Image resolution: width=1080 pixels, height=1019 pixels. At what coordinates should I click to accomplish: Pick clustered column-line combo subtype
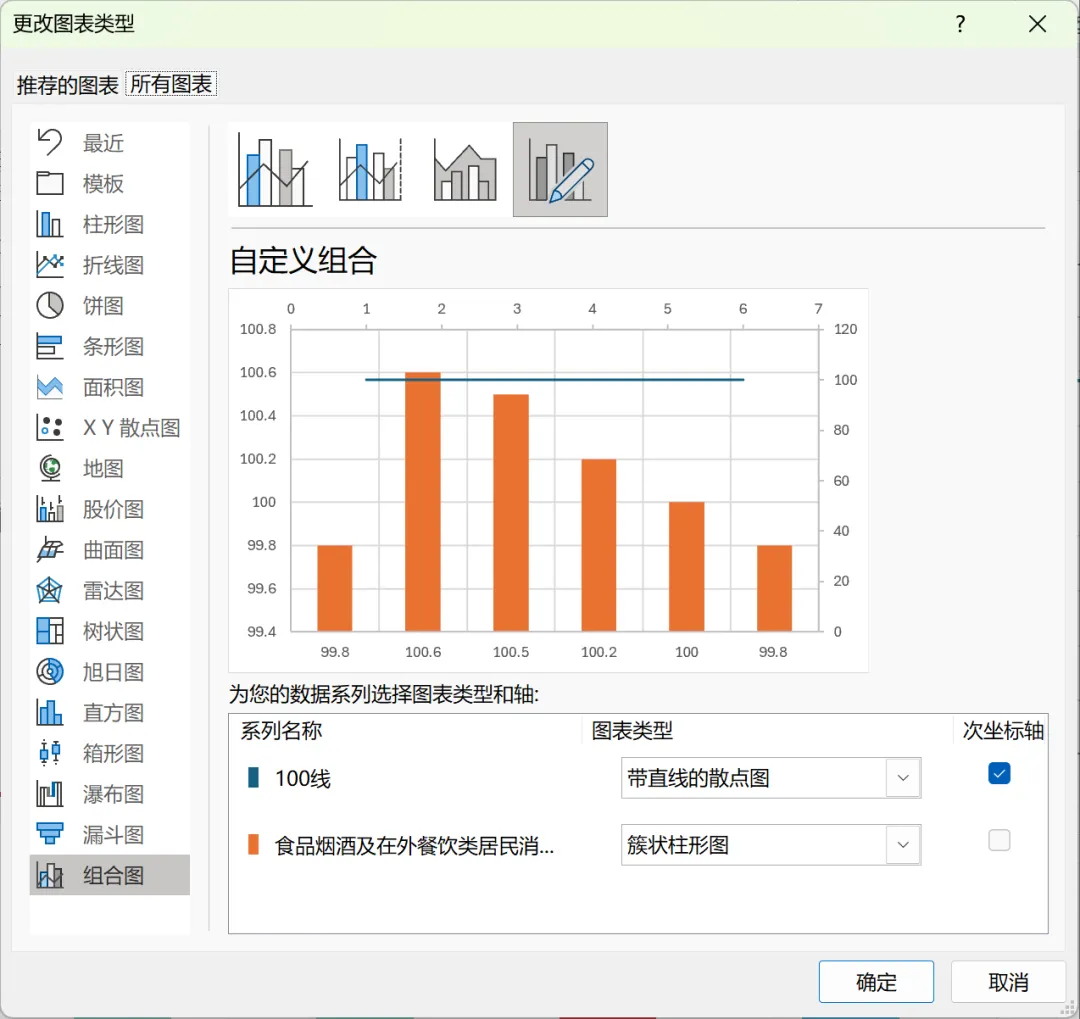point(275,169)
